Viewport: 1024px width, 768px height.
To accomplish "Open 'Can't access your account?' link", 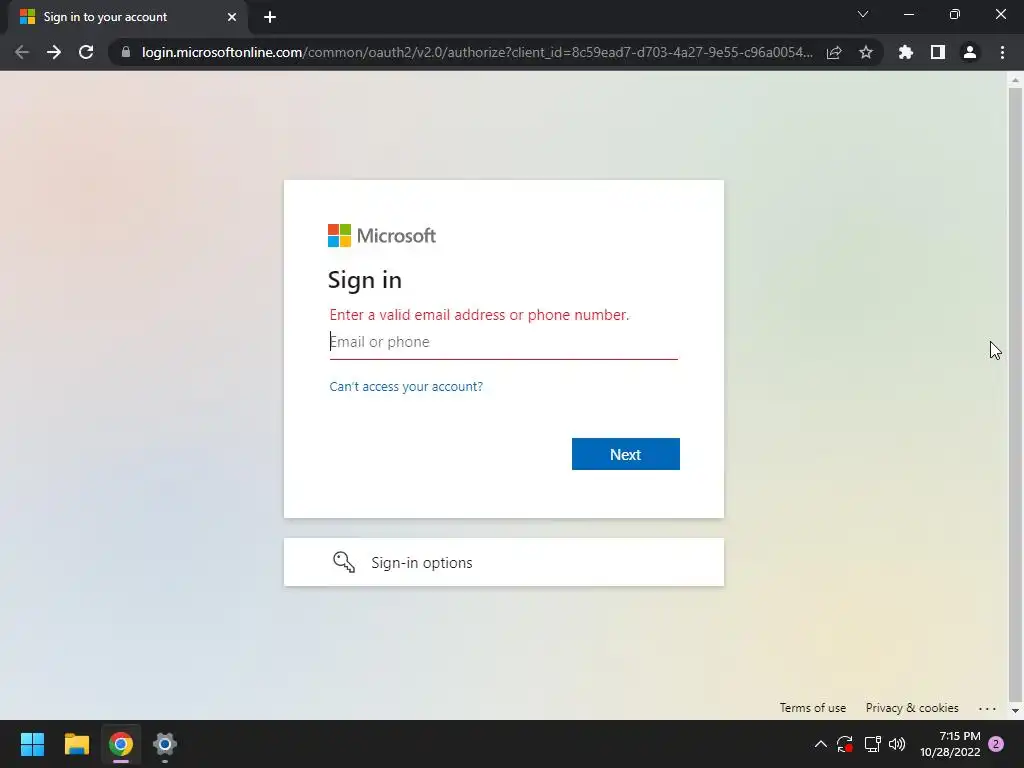I will point(406,387).
